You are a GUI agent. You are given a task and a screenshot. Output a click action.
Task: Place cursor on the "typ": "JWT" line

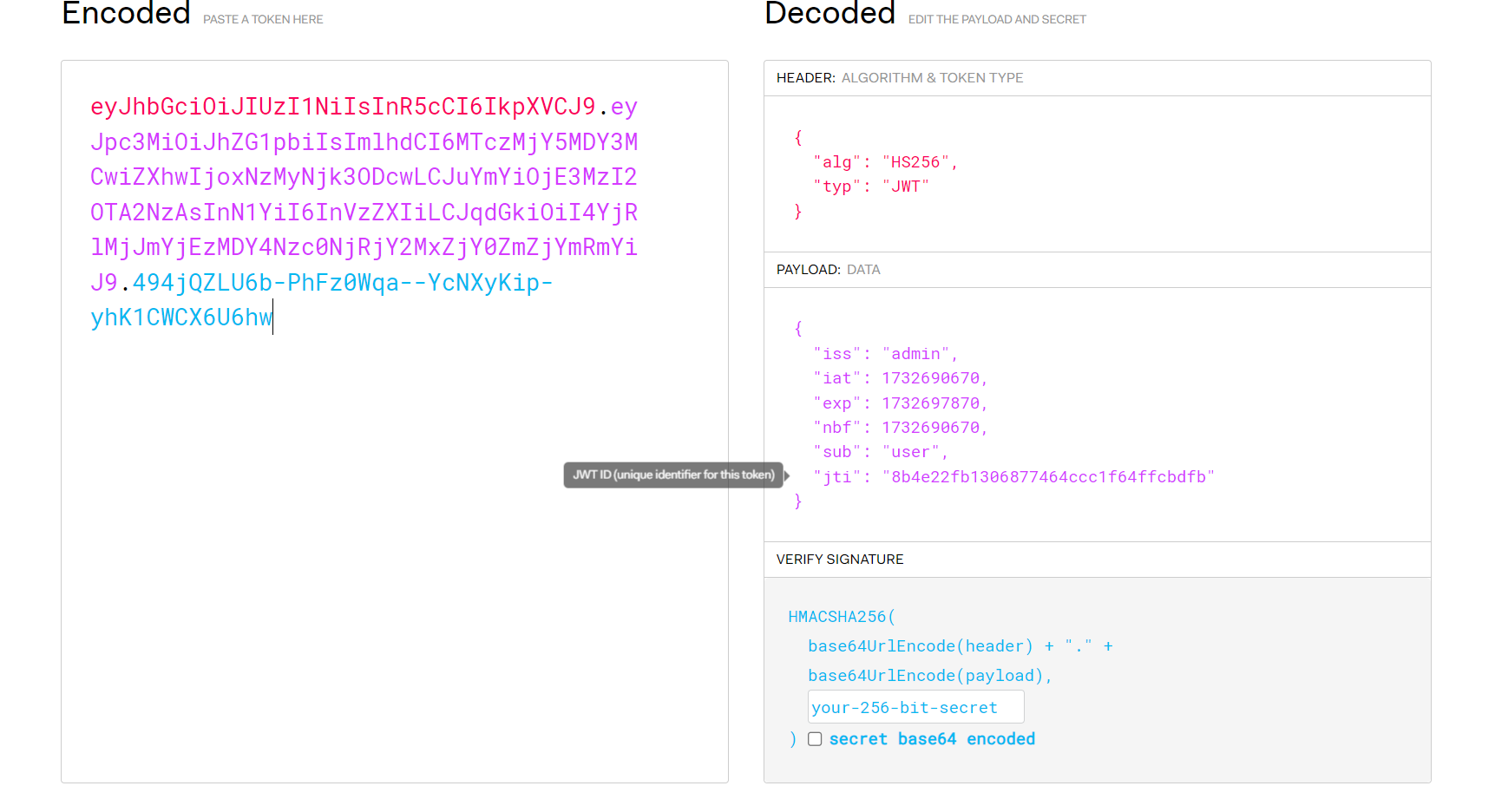tap(871, 187)
